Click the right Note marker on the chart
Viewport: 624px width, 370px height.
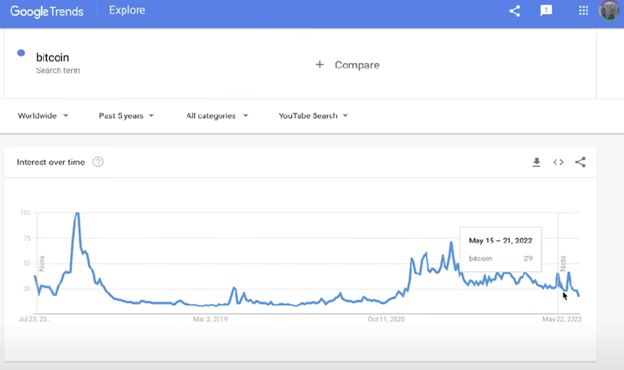point(563,263)
